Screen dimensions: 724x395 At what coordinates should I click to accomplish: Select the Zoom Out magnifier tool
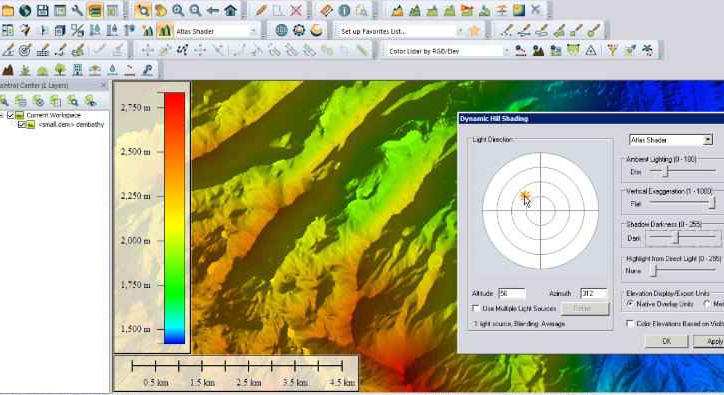point(195,10)
